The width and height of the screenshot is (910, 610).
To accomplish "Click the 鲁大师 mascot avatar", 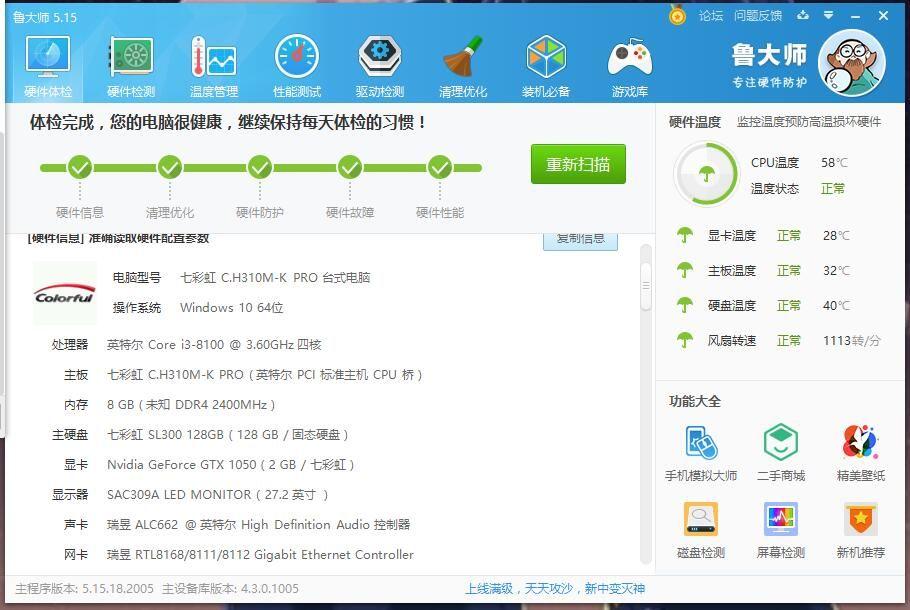I will coord(851,63).
